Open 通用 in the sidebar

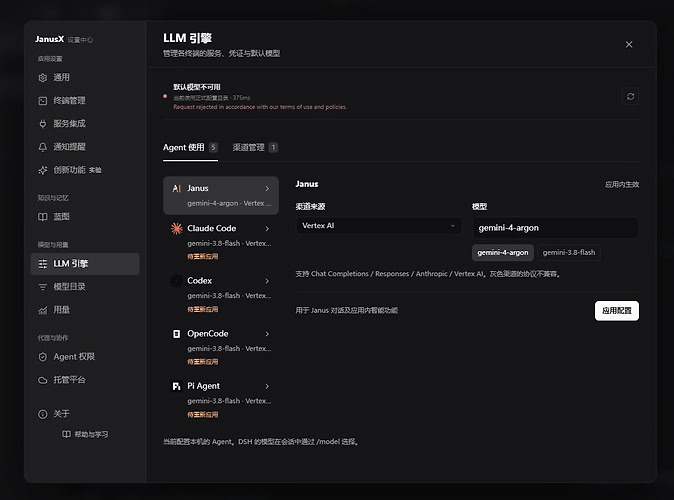(85, 78)
